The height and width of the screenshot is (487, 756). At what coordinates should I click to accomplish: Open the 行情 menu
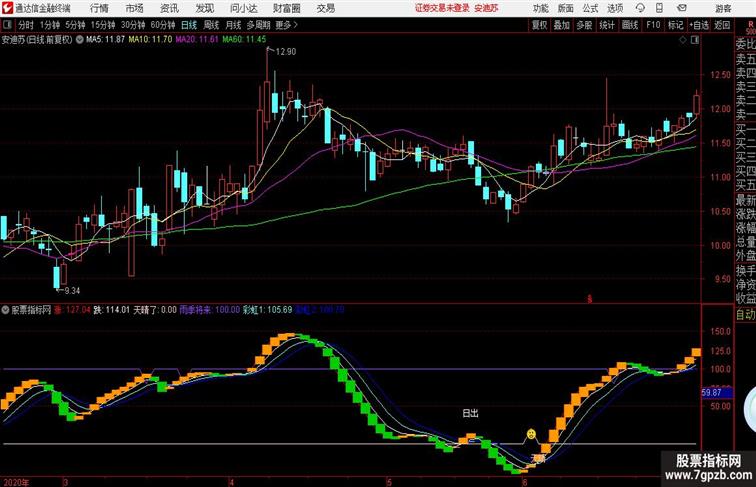99,8
